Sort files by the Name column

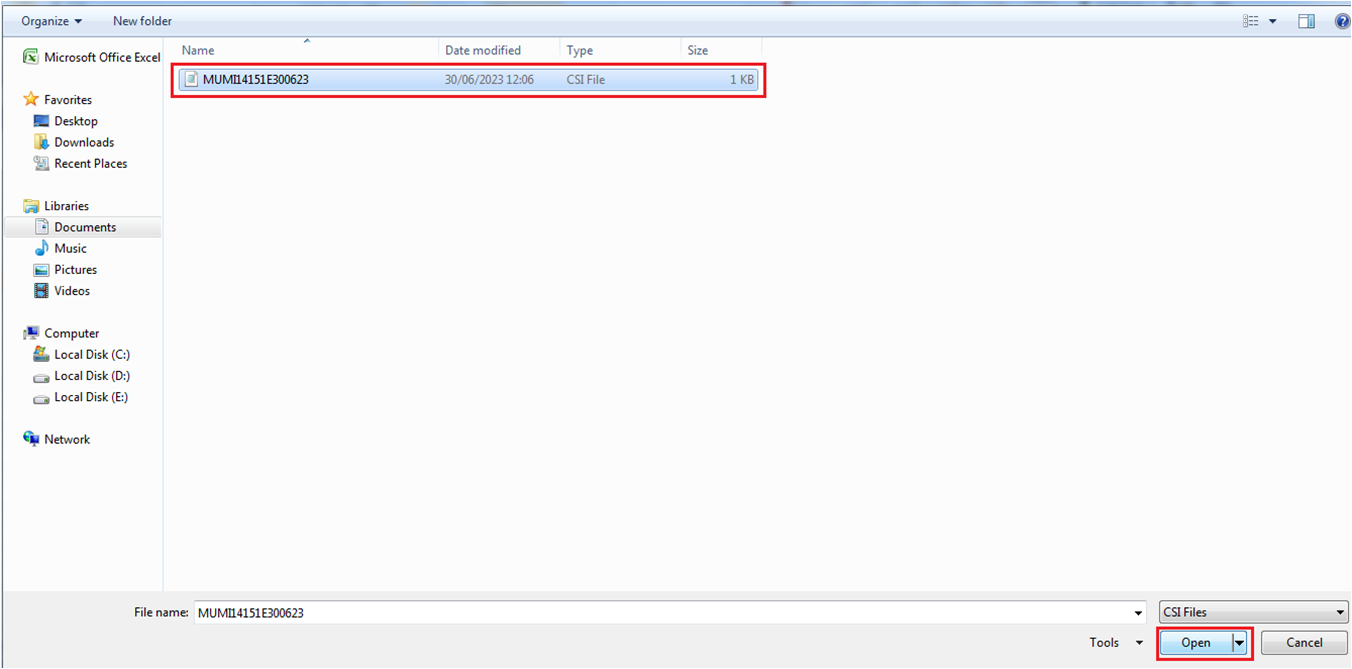[198, 50]
